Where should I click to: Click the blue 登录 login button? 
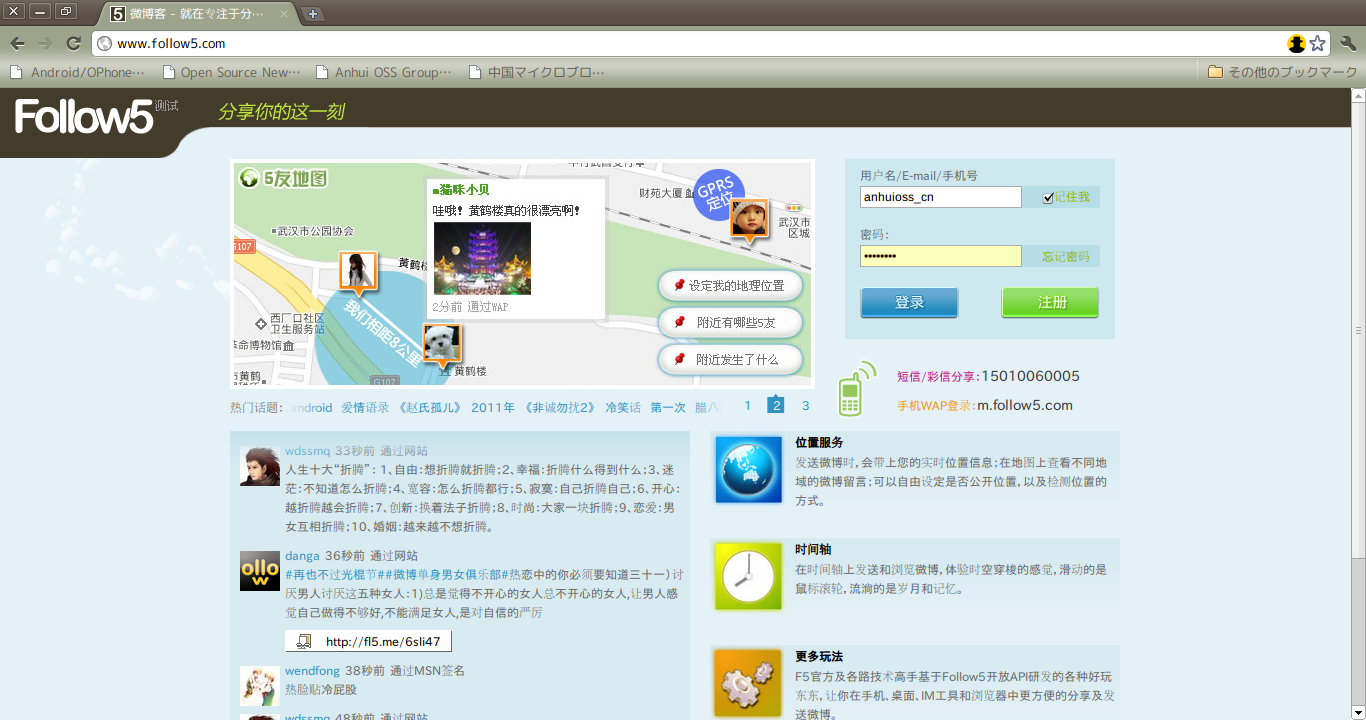point(909,303)
